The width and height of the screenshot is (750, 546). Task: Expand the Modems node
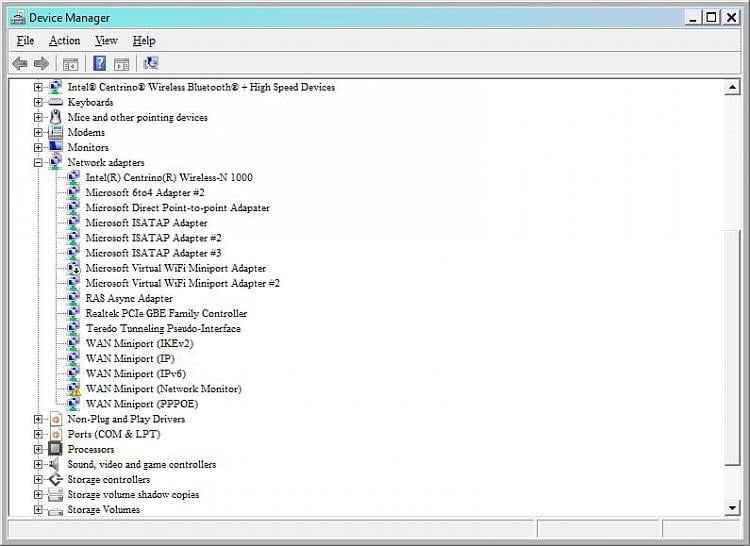pyautogui.click(x=38, y=132)
